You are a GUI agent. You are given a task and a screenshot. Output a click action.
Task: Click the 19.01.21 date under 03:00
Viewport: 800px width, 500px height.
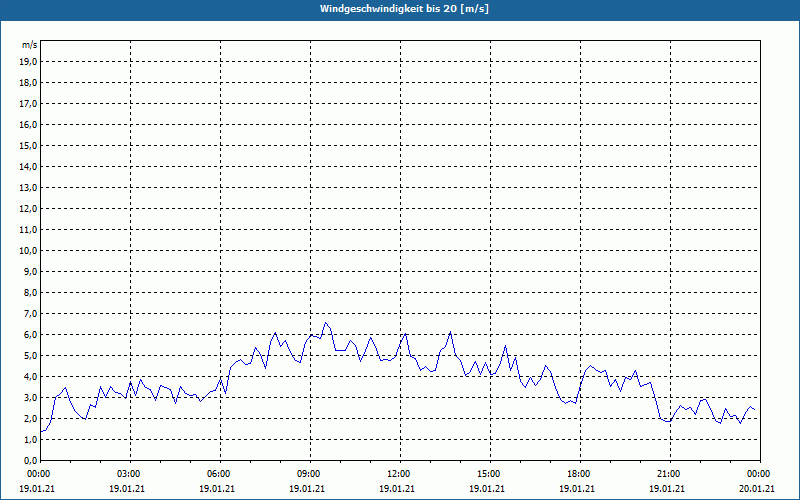127,488
